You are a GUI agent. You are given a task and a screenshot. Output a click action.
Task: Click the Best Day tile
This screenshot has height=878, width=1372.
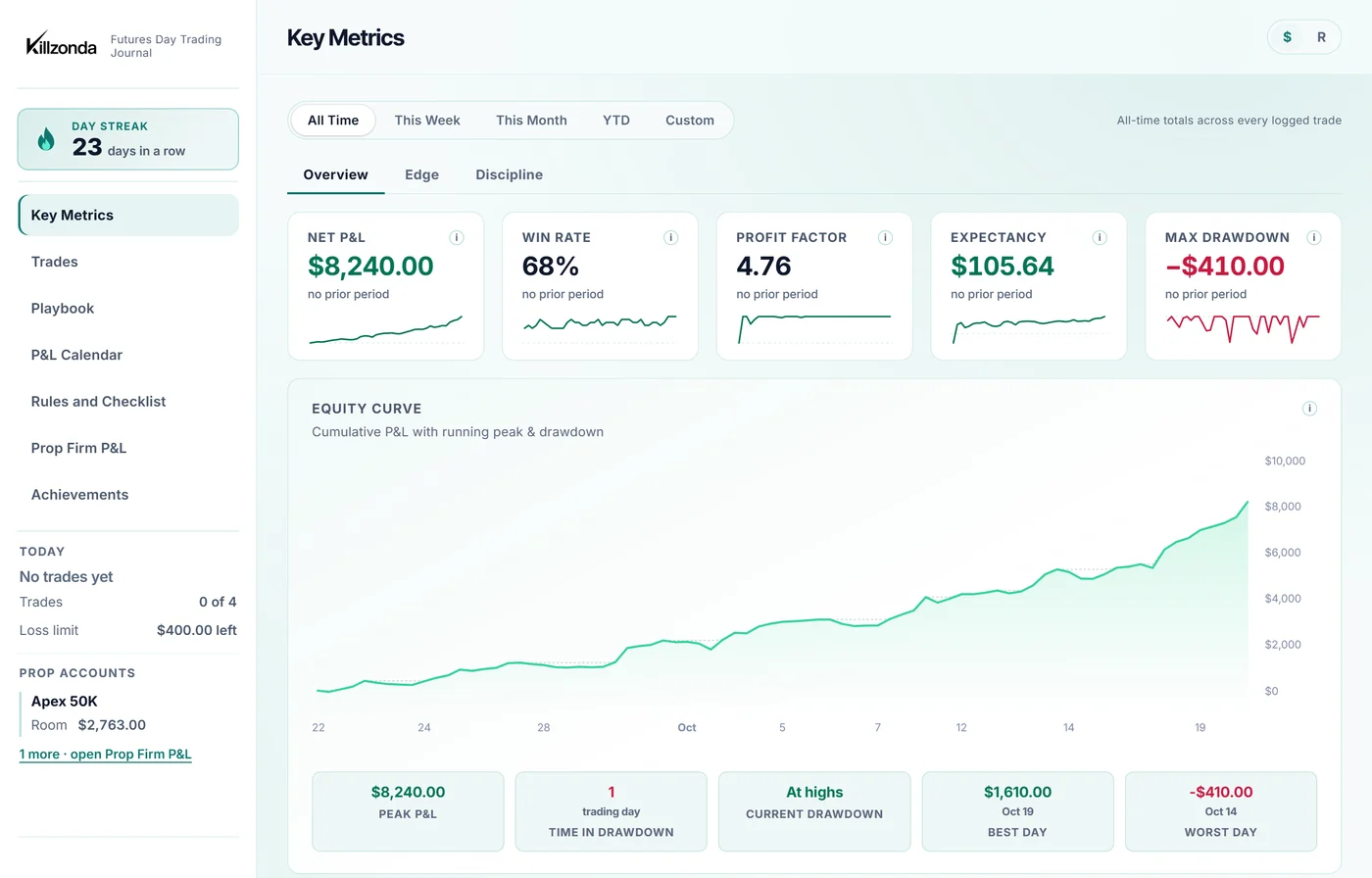[1018, 811]
